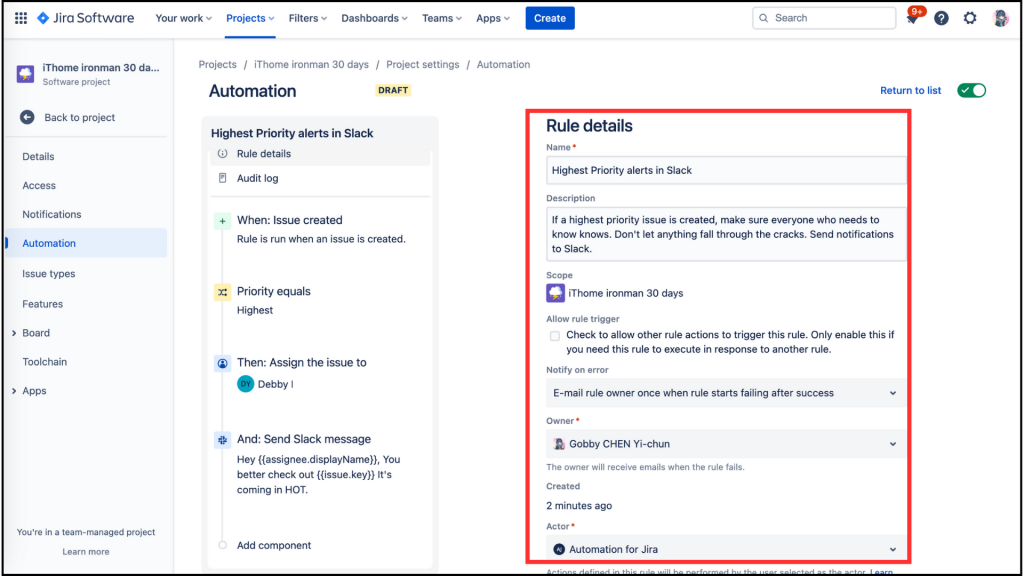1024x576 pixels.
Task: Click the Back to project arrow icon
Action: point(27,118)
